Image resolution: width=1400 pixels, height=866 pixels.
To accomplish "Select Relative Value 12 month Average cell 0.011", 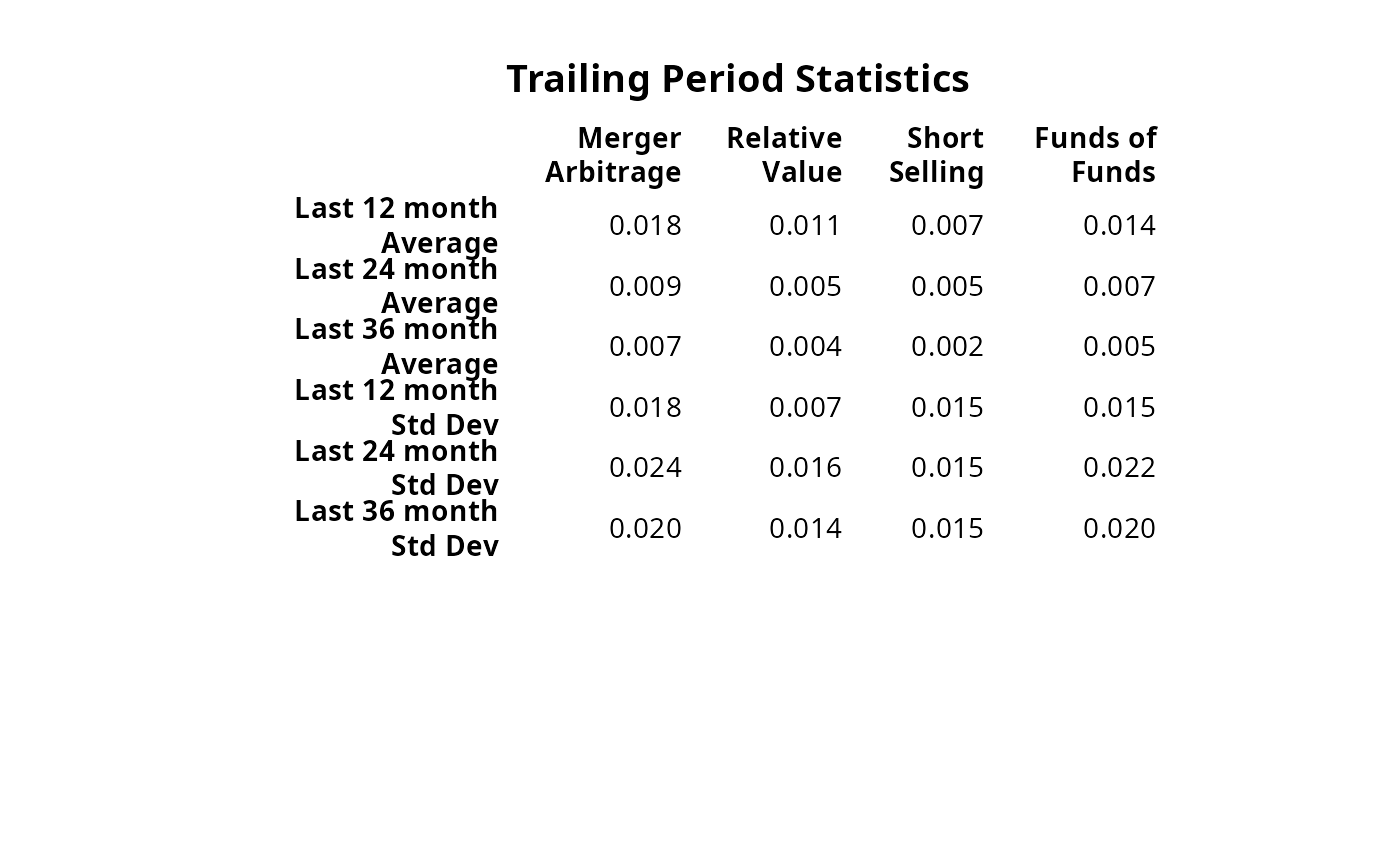I will (x=805, y=226).
